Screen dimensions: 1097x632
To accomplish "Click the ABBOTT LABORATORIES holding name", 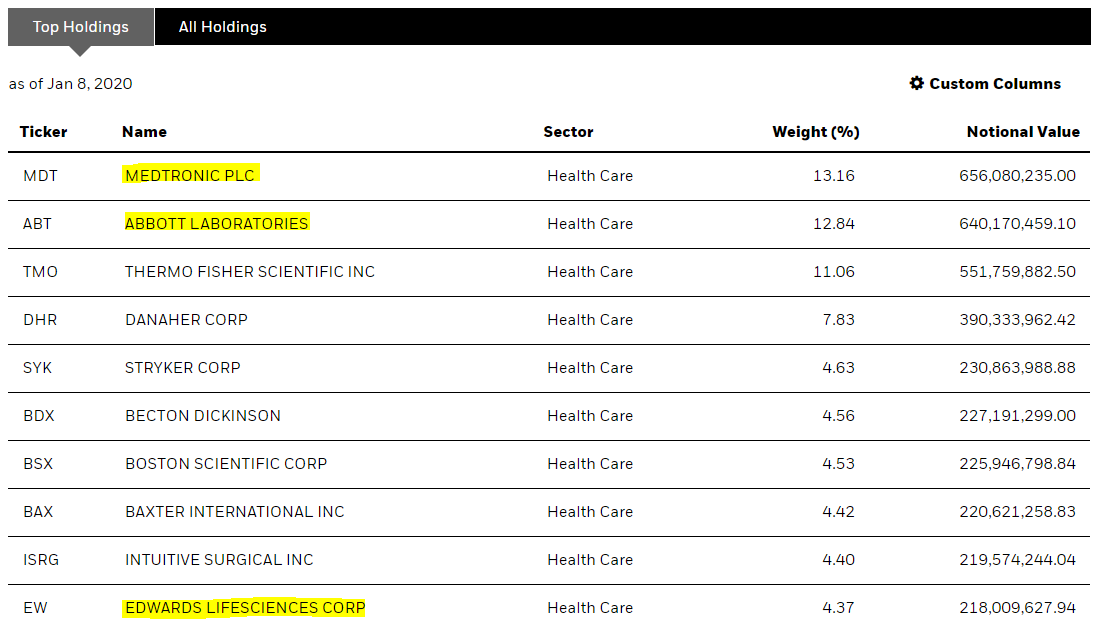I will click(216, 223).
